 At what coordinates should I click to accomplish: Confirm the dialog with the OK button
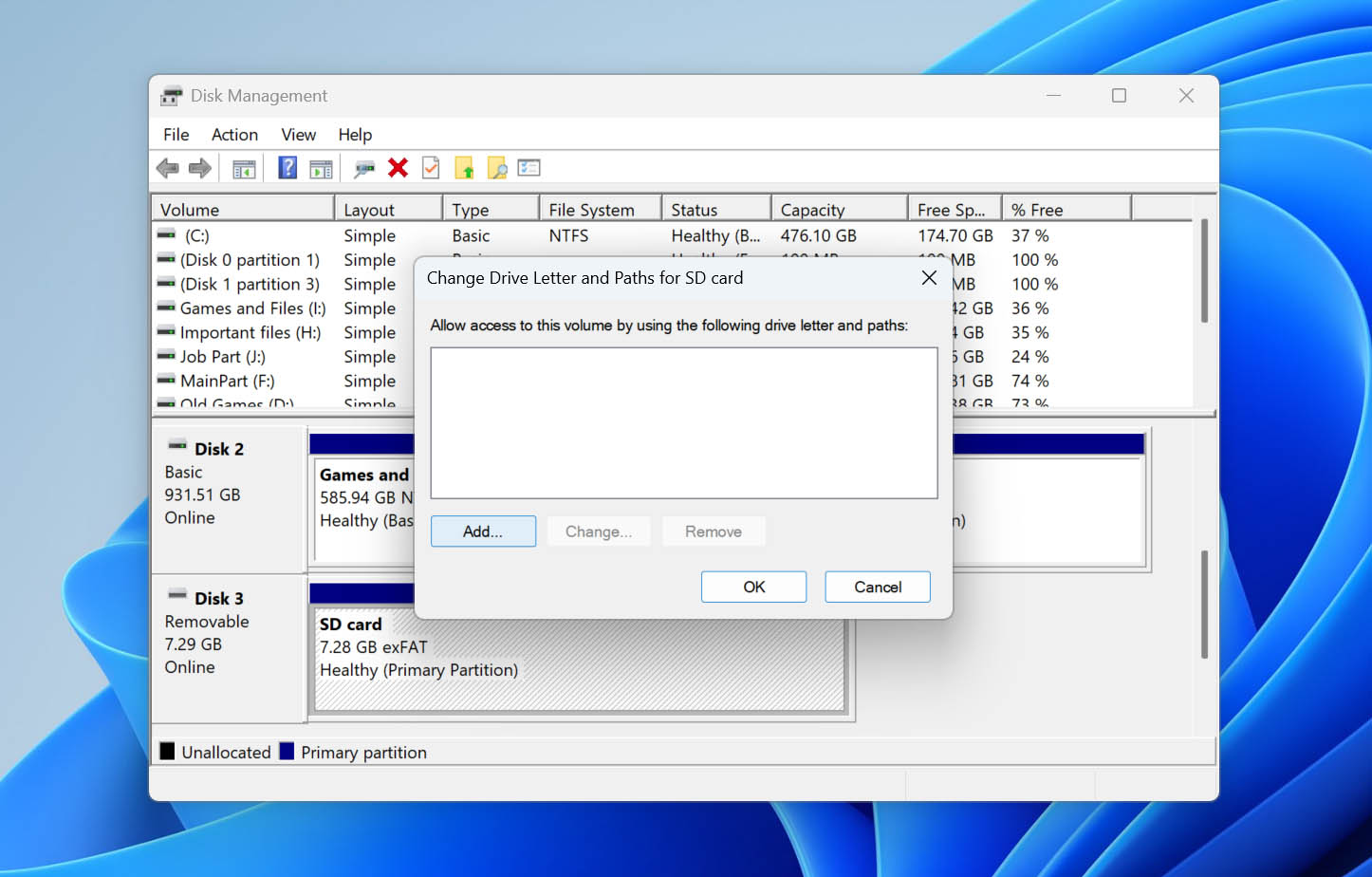coord(754,587)
